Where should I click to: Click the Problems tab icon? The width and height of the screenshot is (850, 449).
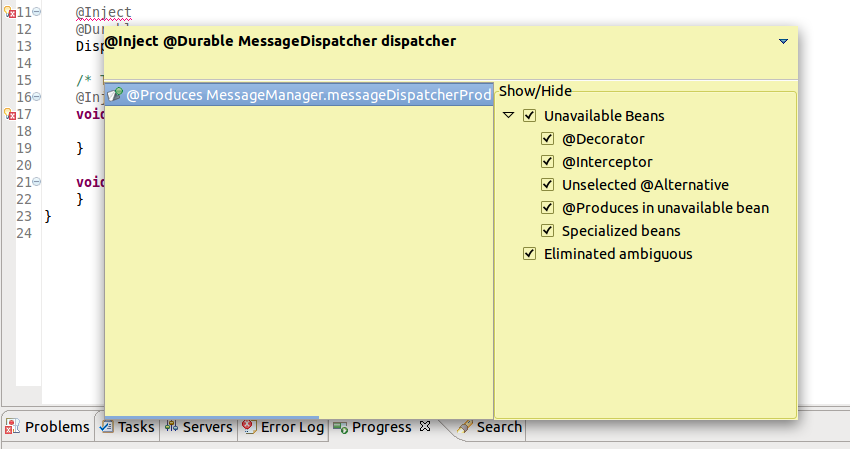12,426
